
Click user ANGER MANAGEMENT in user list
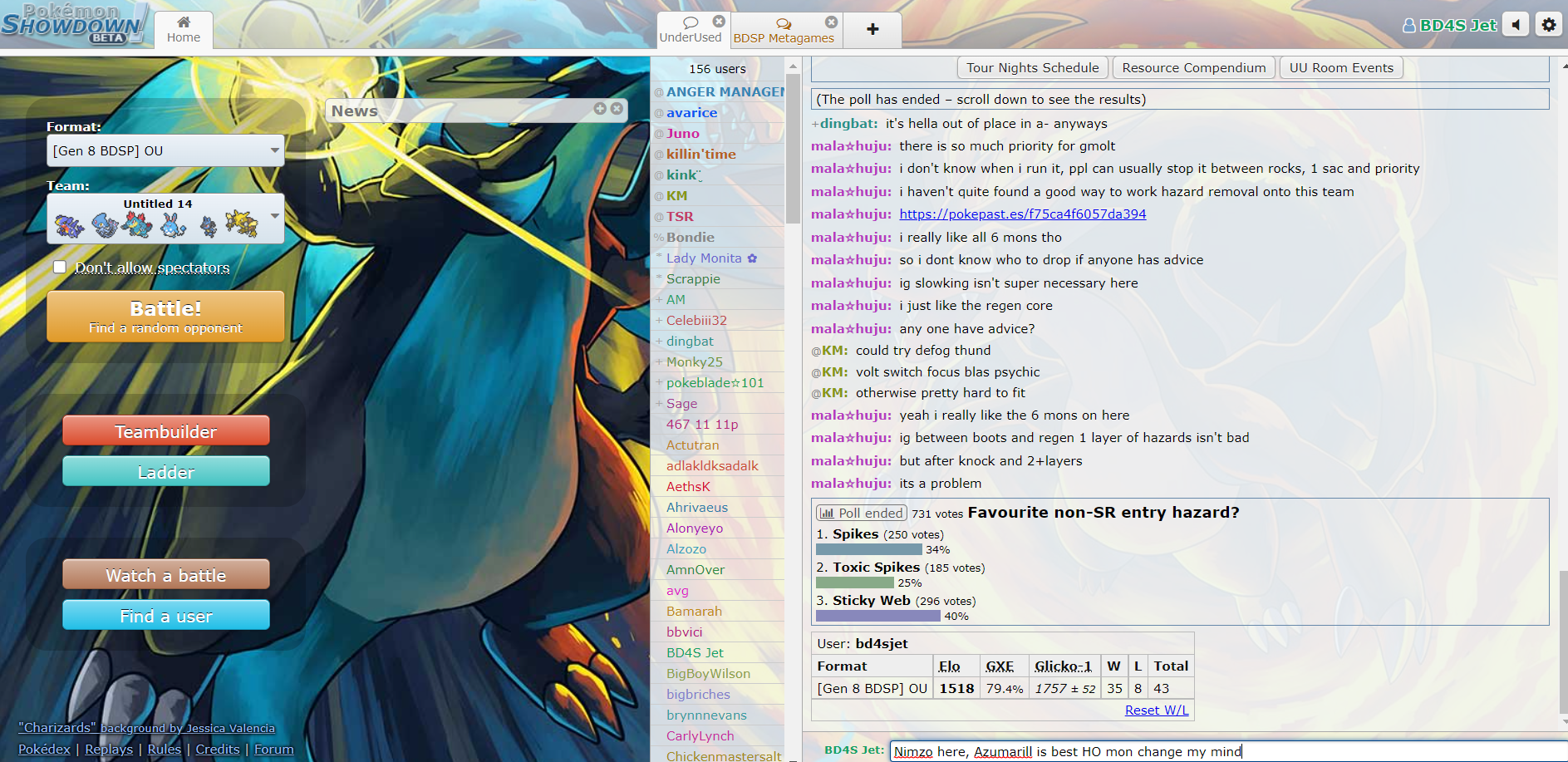tap(720, 91)
